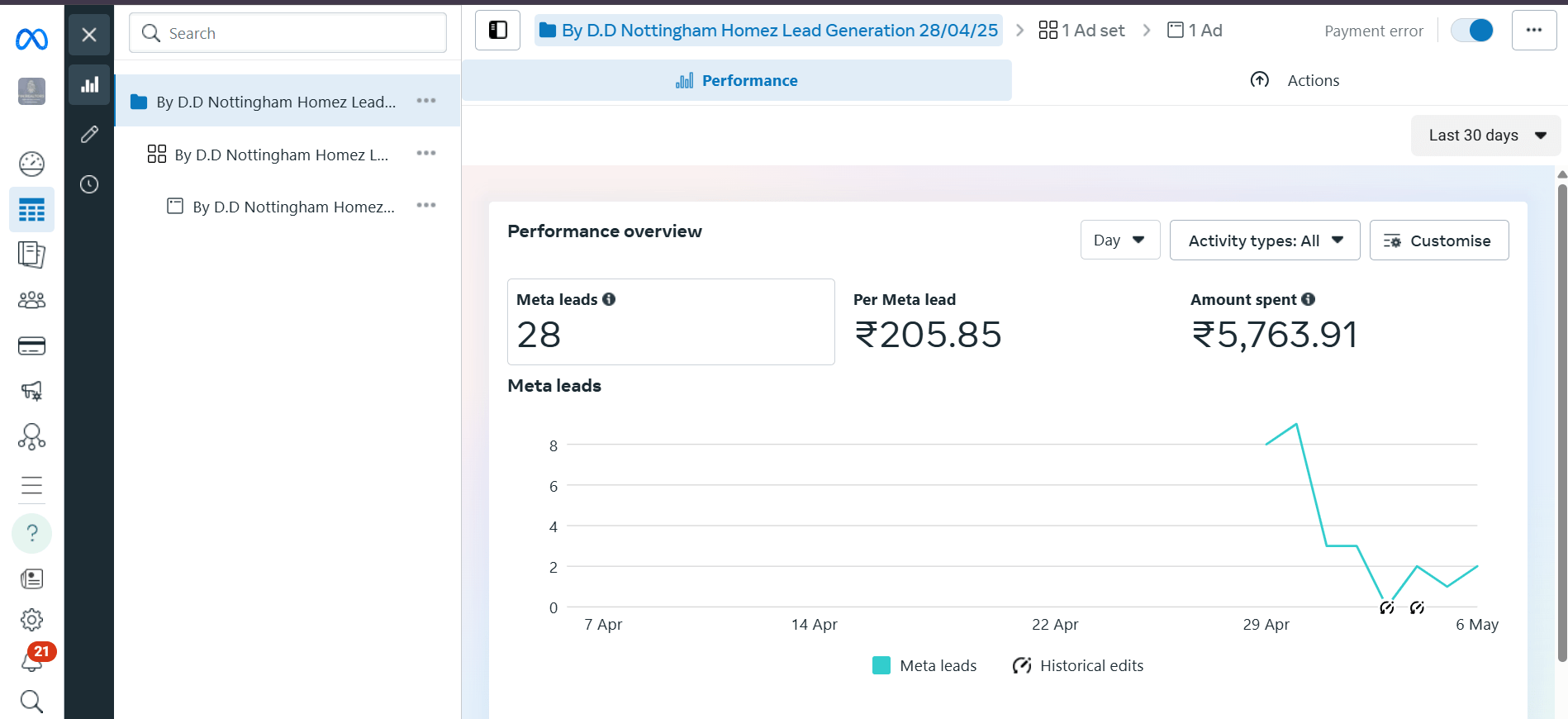Click the Payment error status text
This screenshot has height=719, width=1568.
coord(1374,31)
